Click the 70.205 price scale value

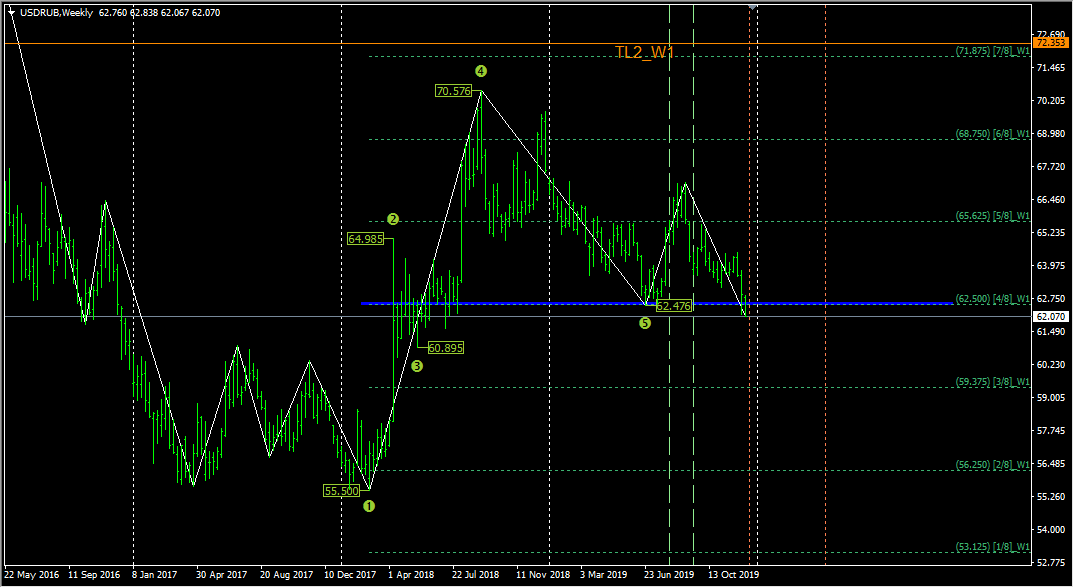pyautogui.click(x=1051, y=101)
